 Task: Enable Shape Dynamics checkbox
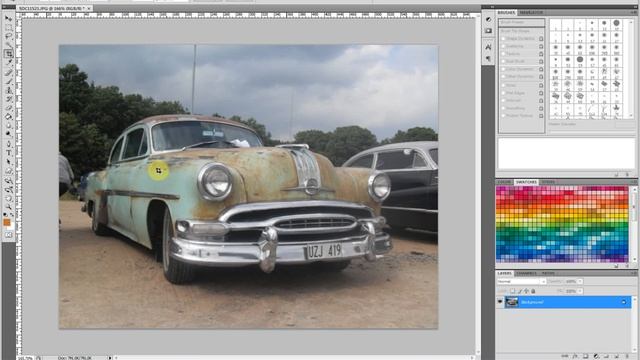pos(503,39)
